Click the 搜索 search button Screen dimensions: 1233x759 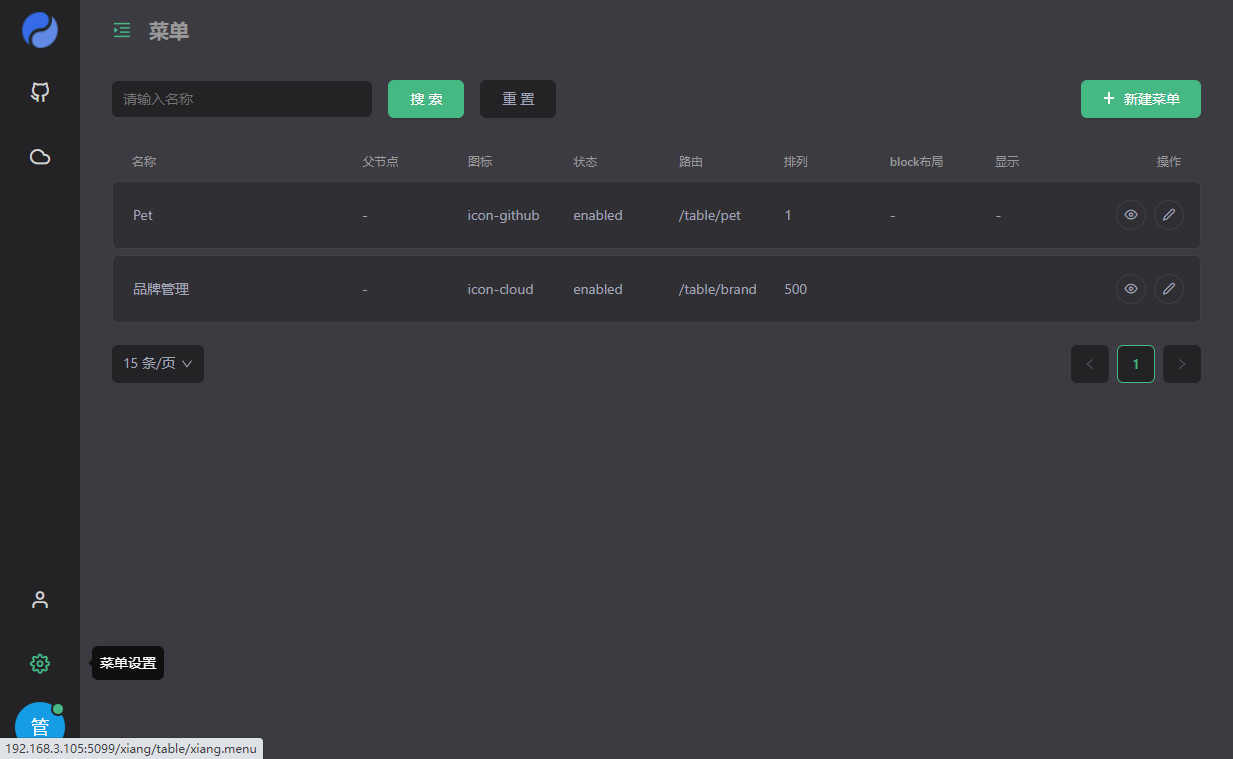pos(425,99)
